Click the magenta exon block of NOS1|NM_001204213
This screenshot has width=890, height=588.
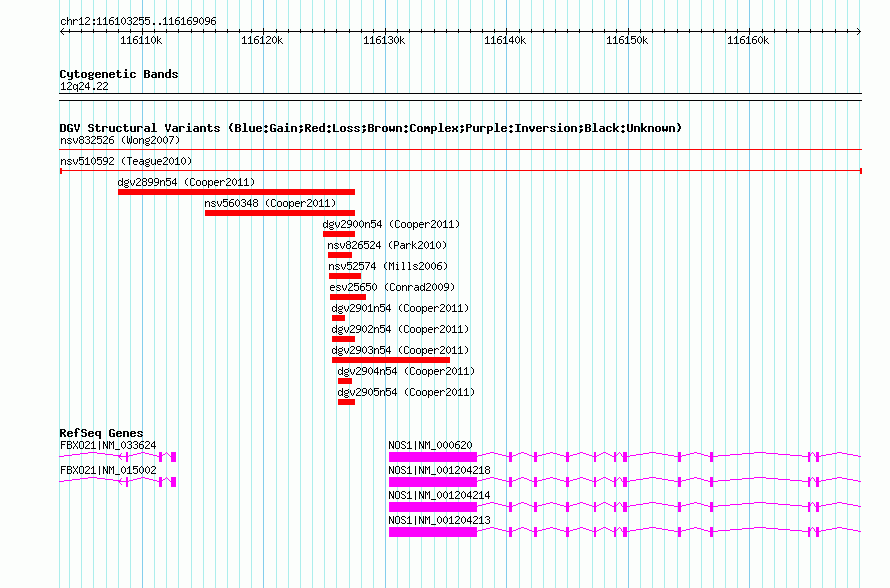pos(433,532)
